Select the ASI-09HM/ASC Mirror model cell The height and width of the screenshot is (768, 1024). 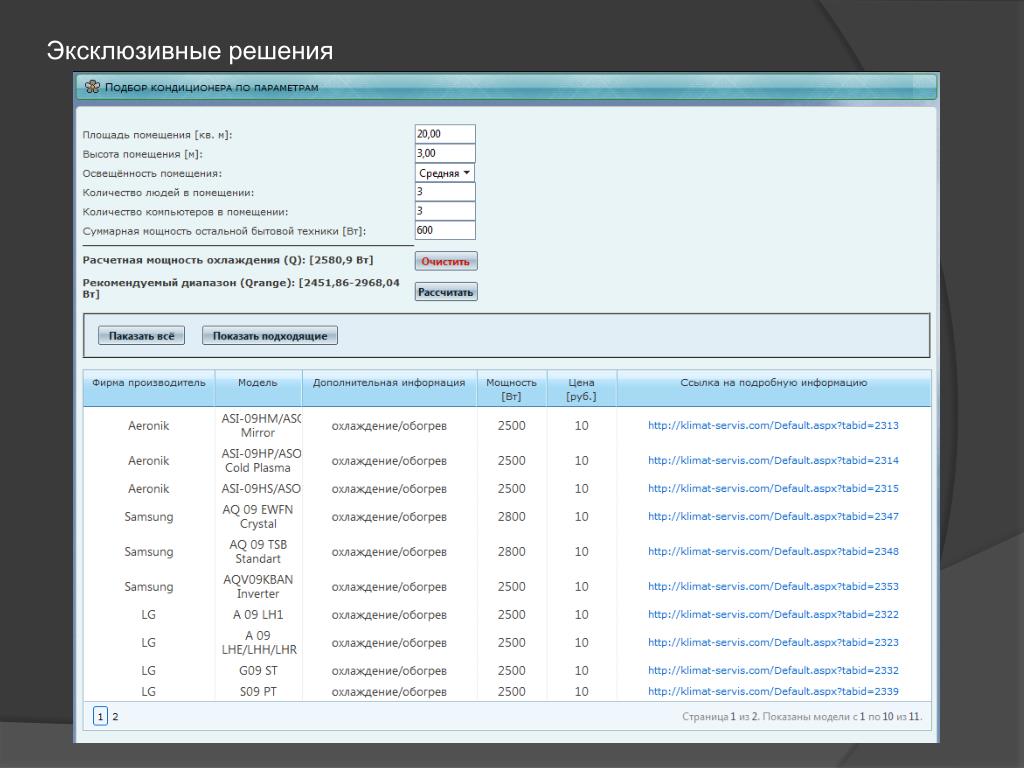tap(261, 426)
